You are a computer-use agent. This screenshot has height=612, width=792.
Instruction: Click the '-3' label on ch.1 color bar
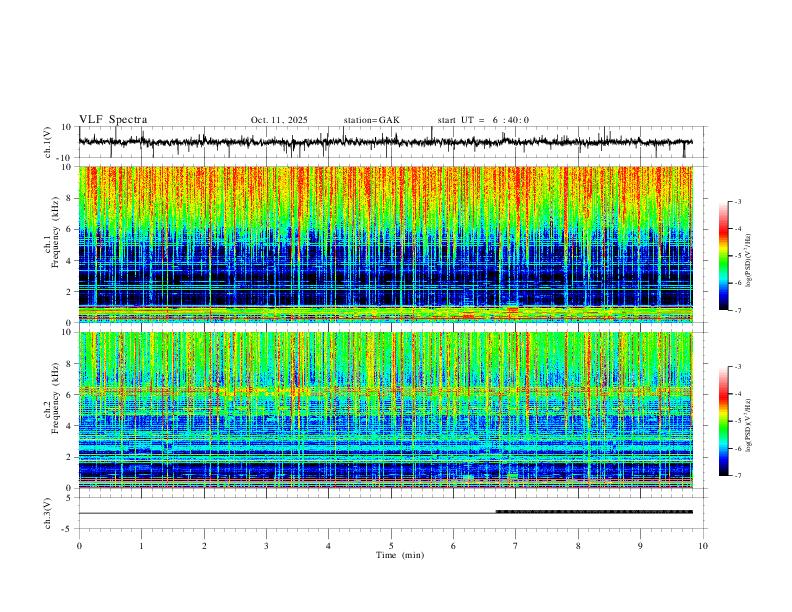737,201
